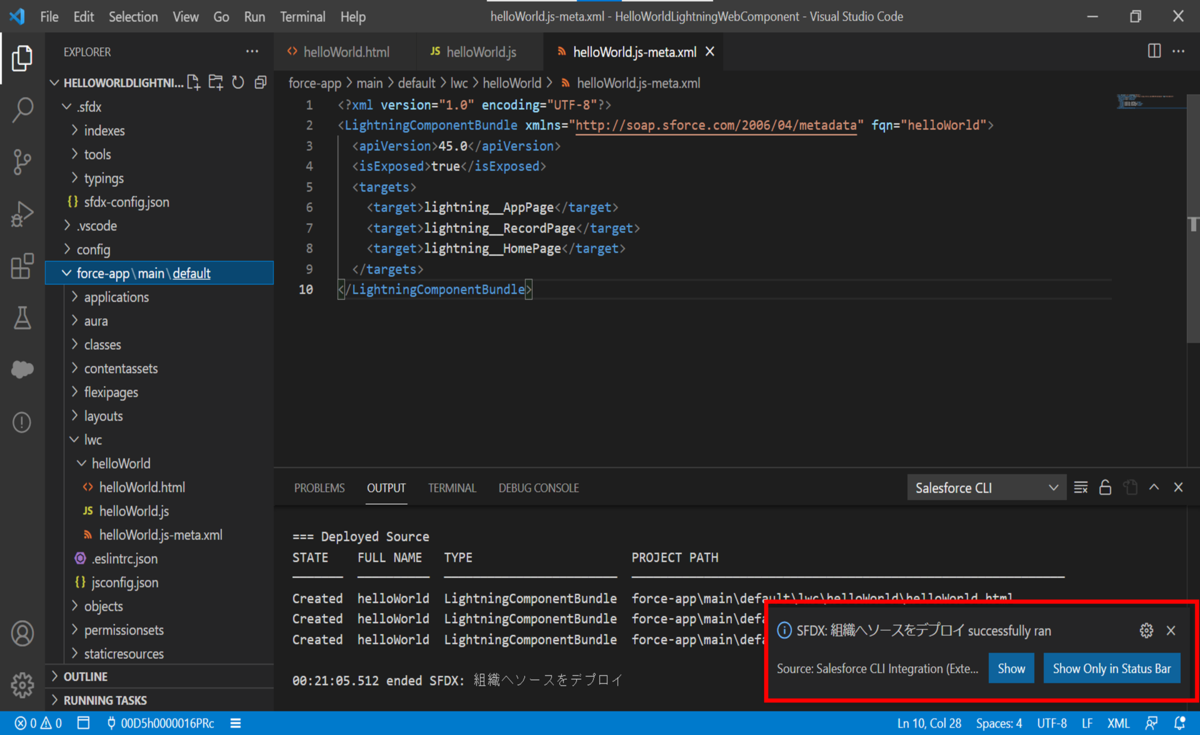This screenshot has height=735, width=1200.
Task: Switch to the DEBUG CONSOLE tab
Action: [x=539, y=488]
